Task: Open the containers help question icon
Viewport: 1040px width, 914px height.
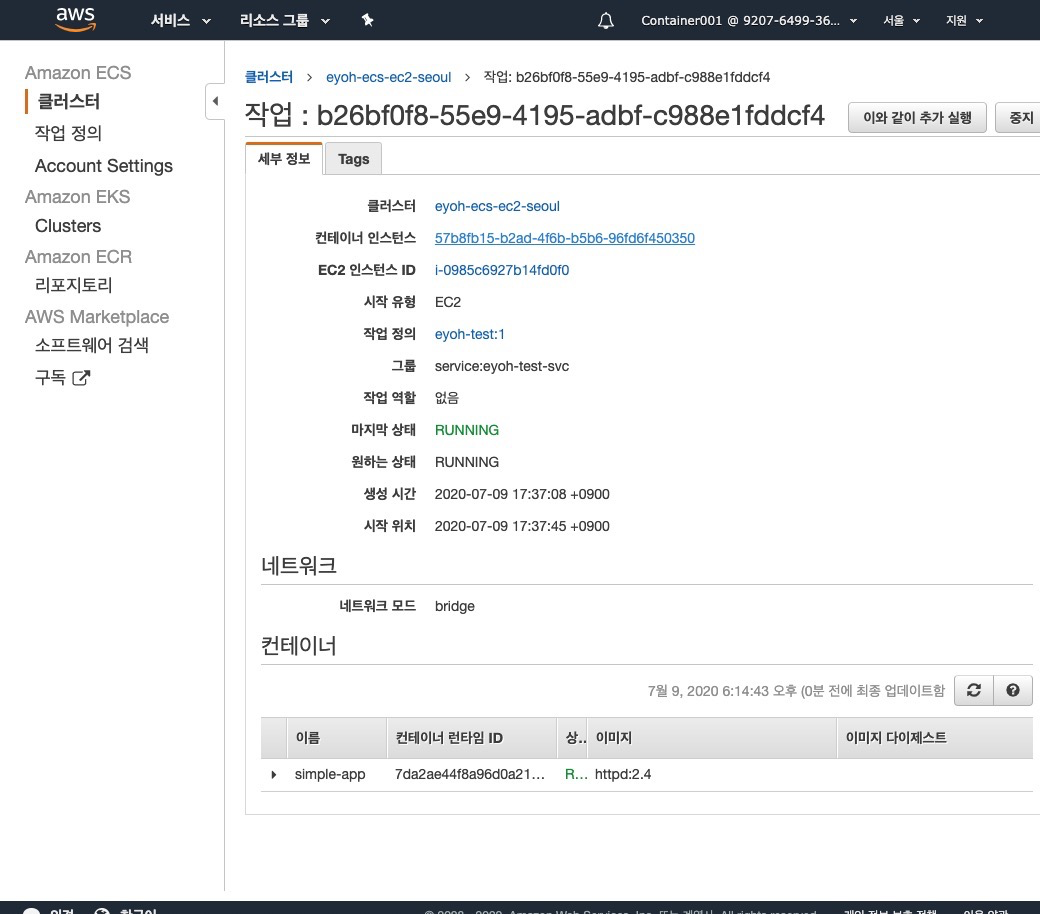Action: point(1012,690)
